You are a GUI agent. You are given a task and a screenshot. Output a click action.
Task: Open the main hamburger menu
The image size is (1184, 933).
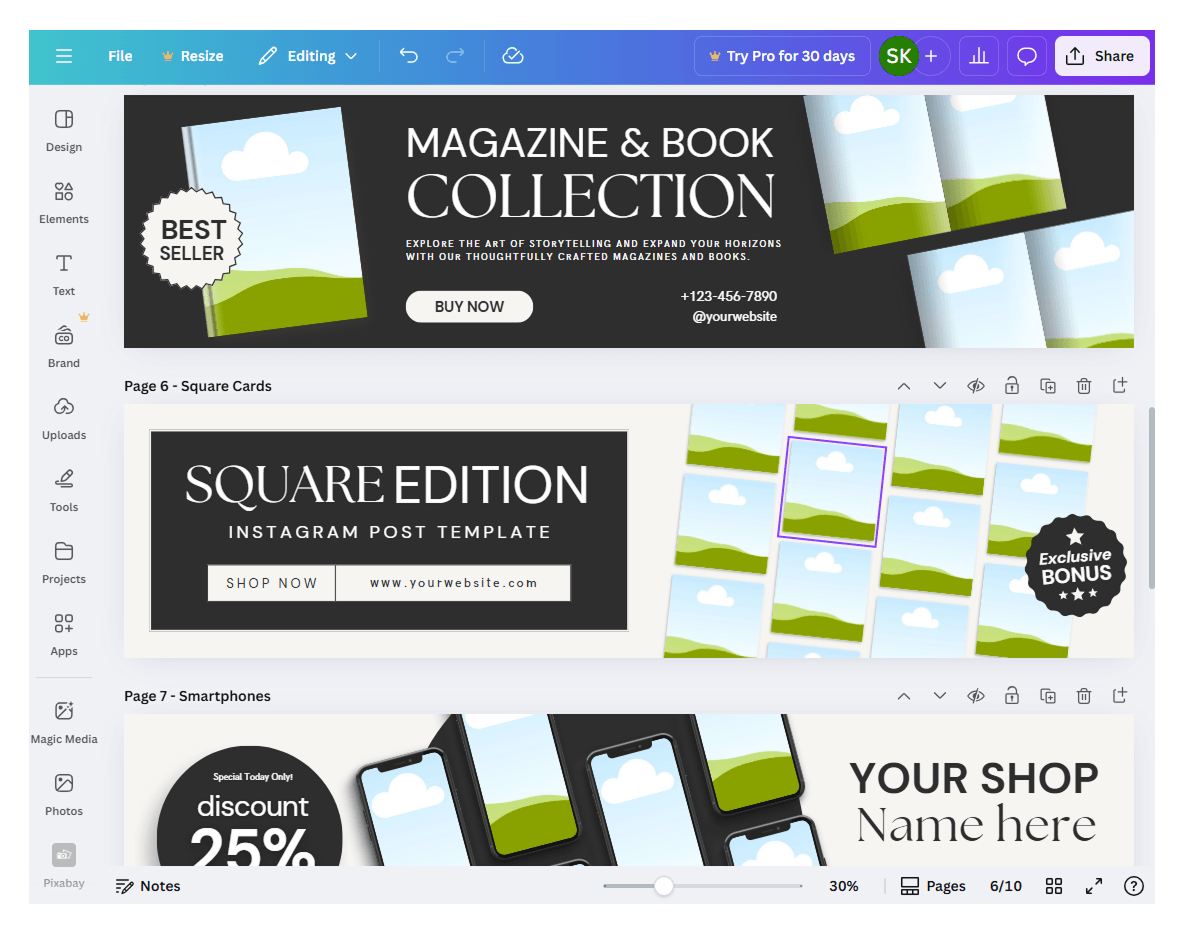(64, 56)
